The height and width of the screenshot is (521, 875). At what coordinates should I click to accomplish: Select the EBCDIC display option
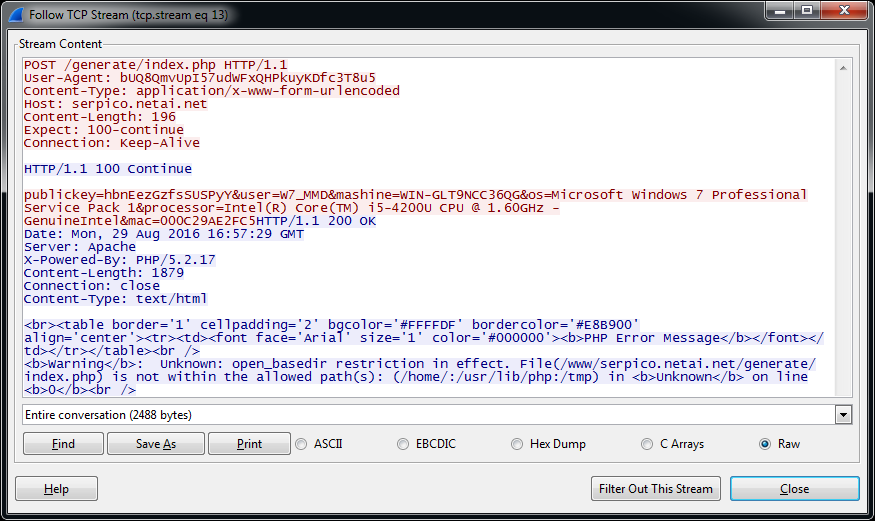coord(403,444)
